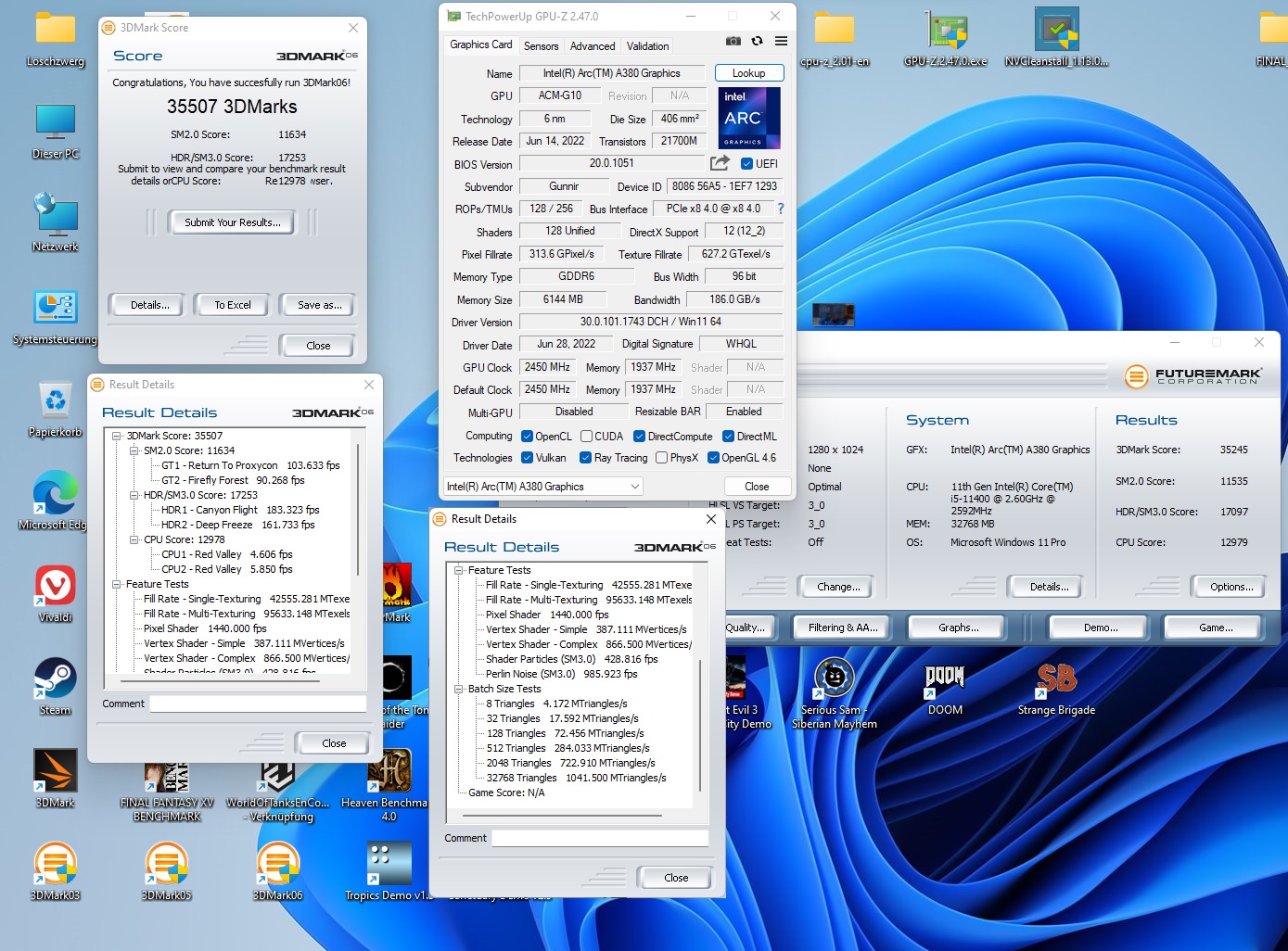Click Filtering & AA... button in 3DMark06
The height and width of the screenshot is (951, 1288).
843,628
